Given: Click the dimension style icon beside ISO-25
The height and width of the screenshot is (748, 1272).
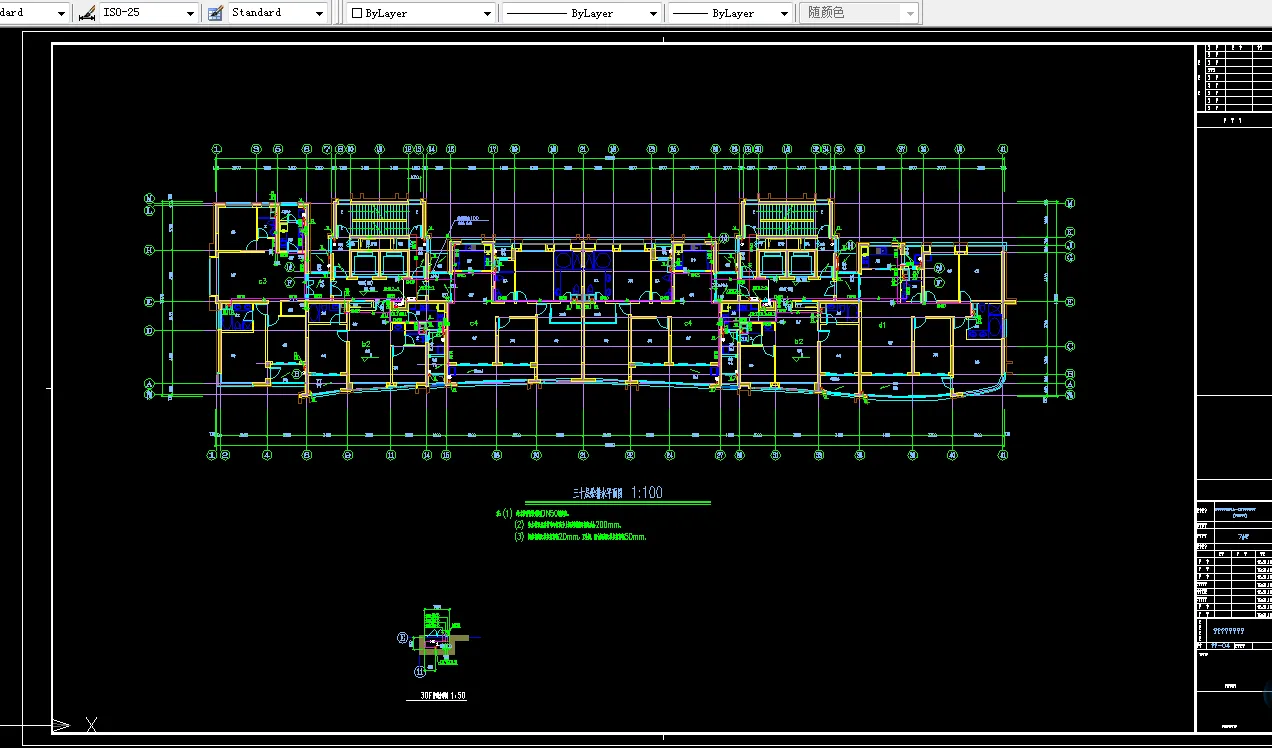Looking at the screenshot, I should pos(87,13).
